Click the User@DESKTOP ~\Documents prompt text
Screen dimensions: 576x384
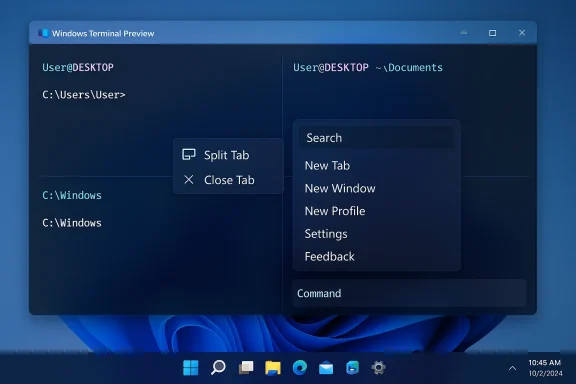point(368,68)
